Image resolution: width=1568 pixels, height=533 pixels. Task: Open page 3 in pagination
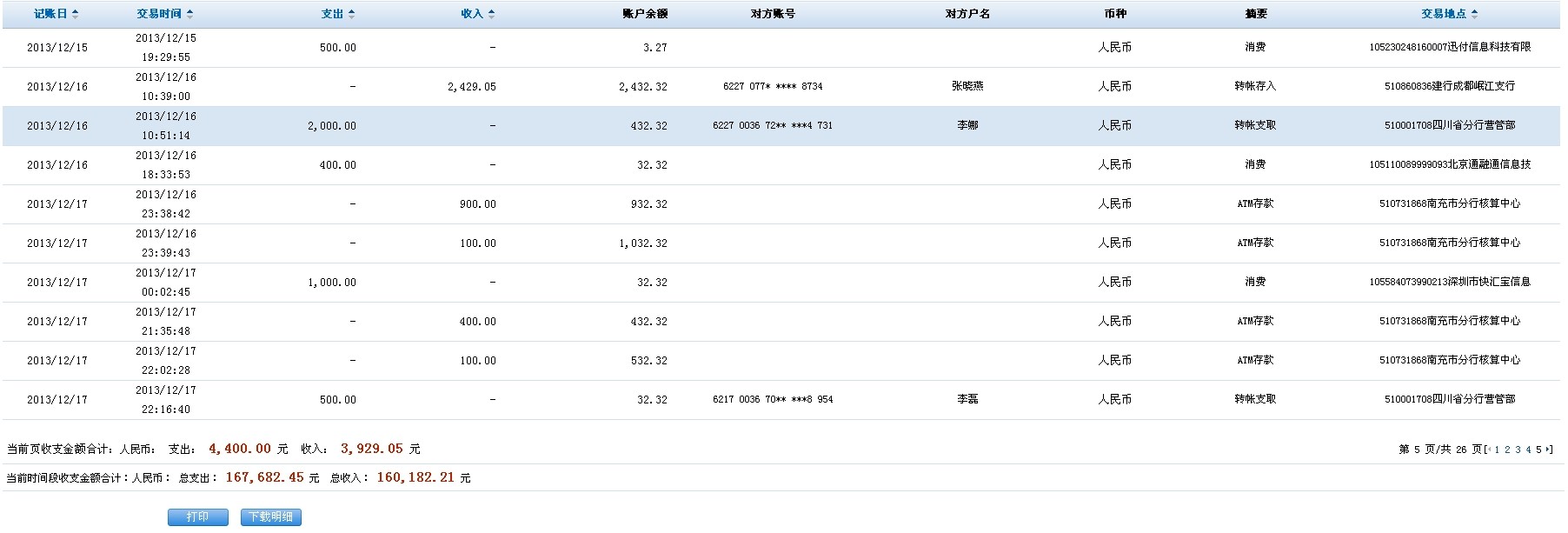click(1518, 450)
